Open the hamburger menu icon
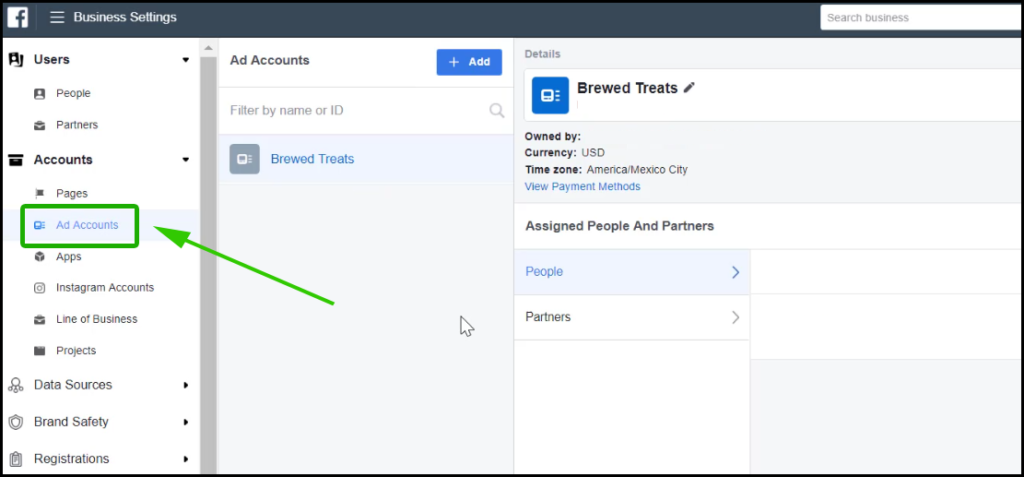Screen dimensions: 1024x477 coord(57,18)
